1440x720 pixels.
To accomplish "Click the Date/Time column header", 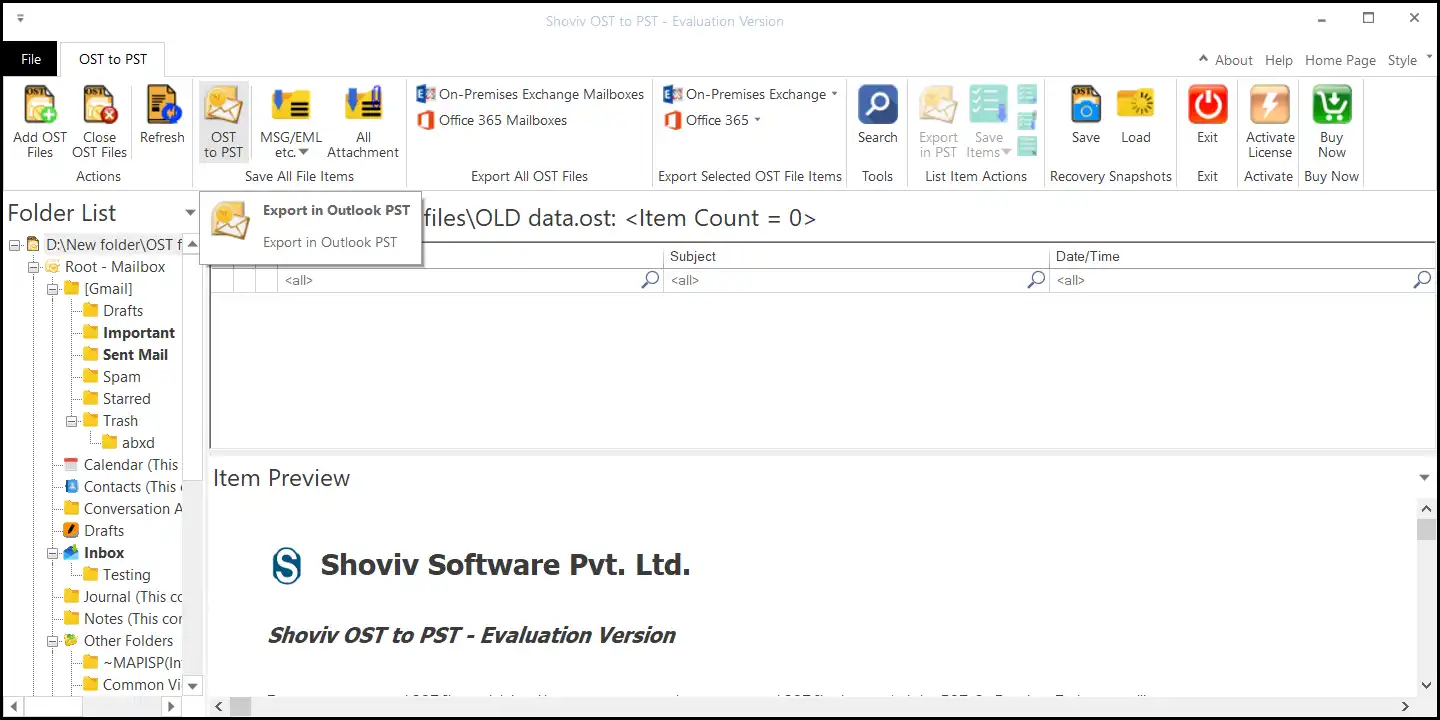I will pos(1243,256).
